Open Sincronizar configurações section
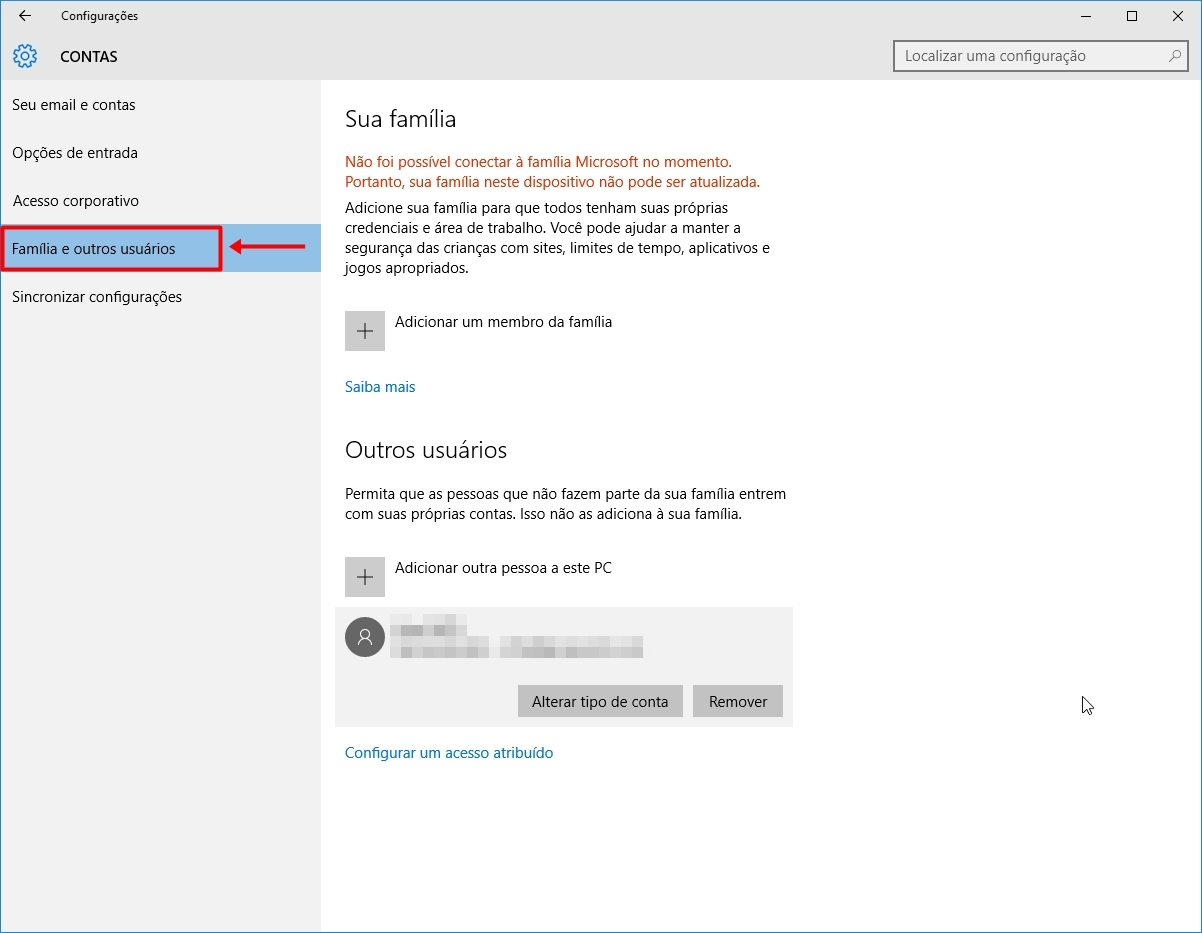The height and width of the screenshot is (933, 1202). 160,297
